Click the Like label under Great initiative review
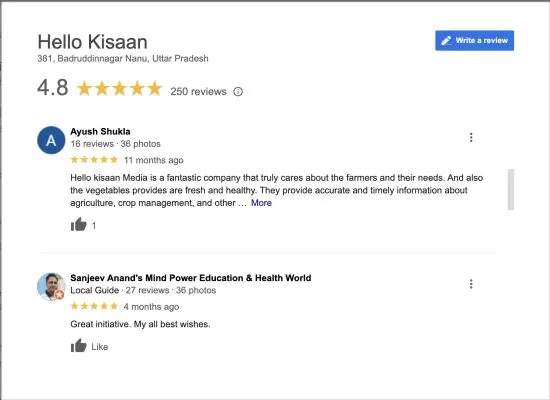Viewport: 550px width, 400px height. [100, 347]
